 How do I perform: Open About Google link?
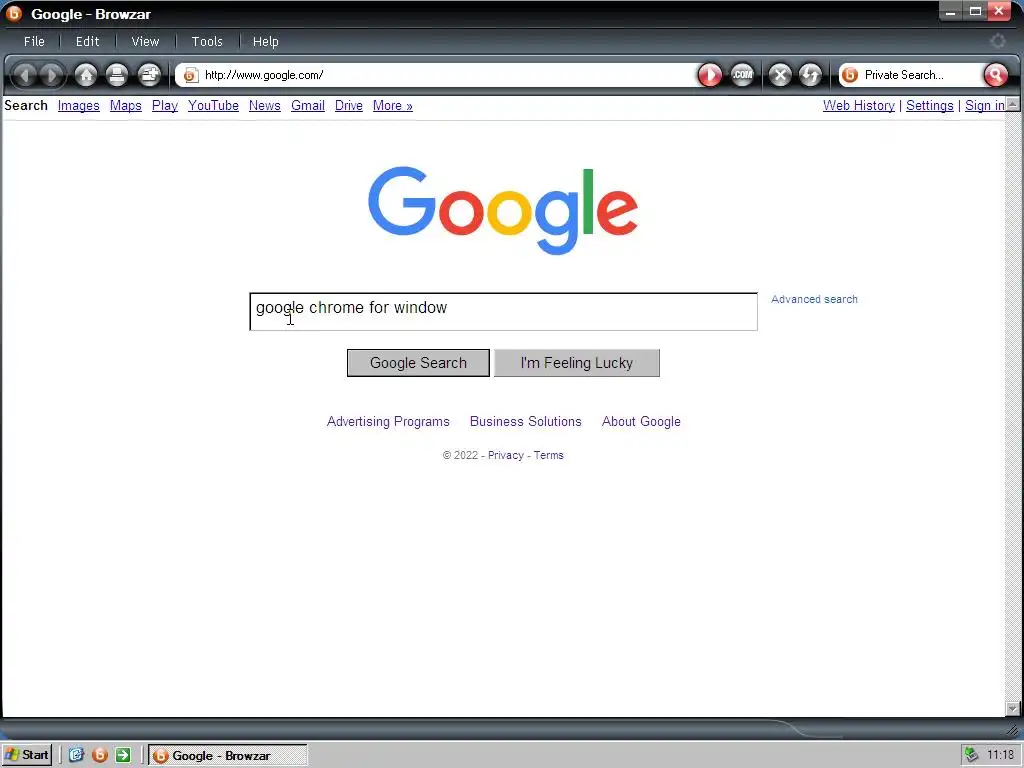[641, 422]
